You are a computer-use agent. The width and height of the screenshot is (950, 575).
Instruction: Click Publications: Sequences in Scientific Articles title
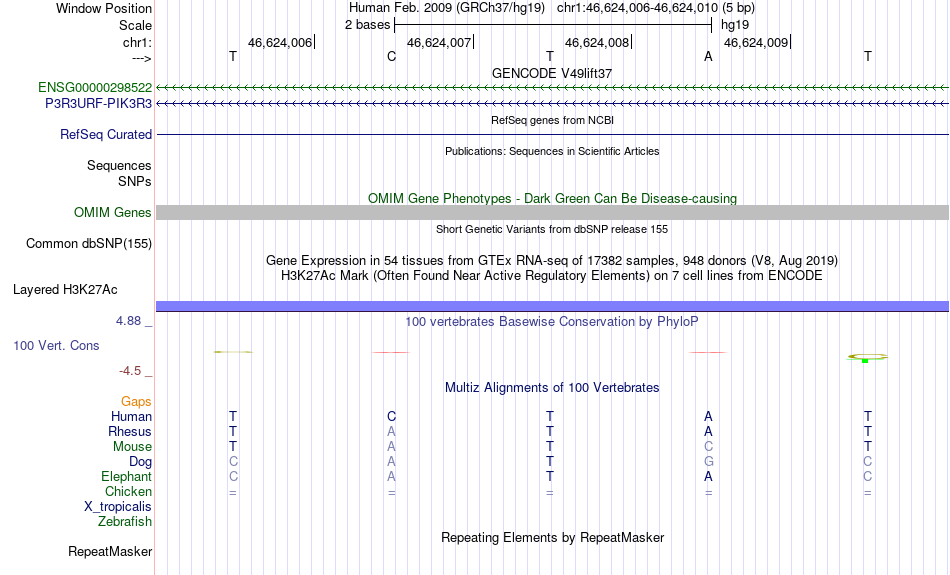[552, 151]
